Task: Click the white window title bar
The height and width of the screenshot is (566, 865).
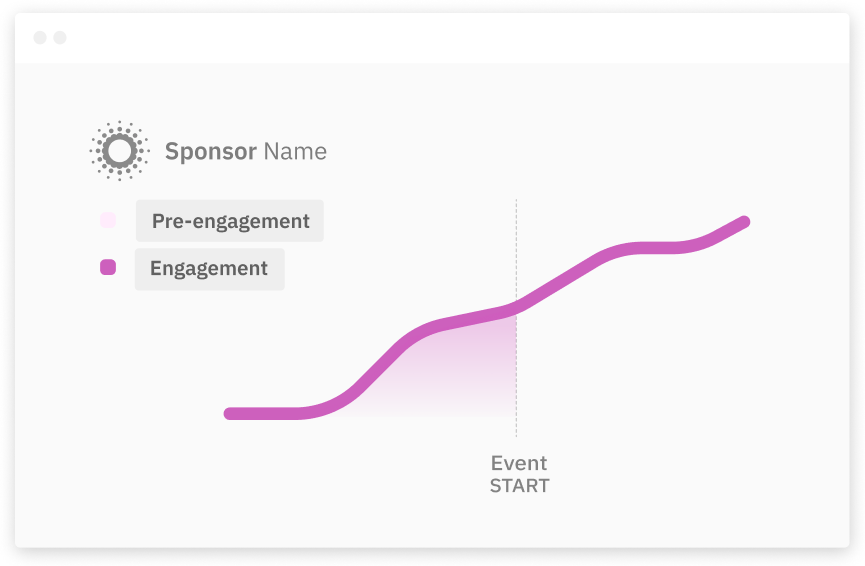Action: coord(432,38)
